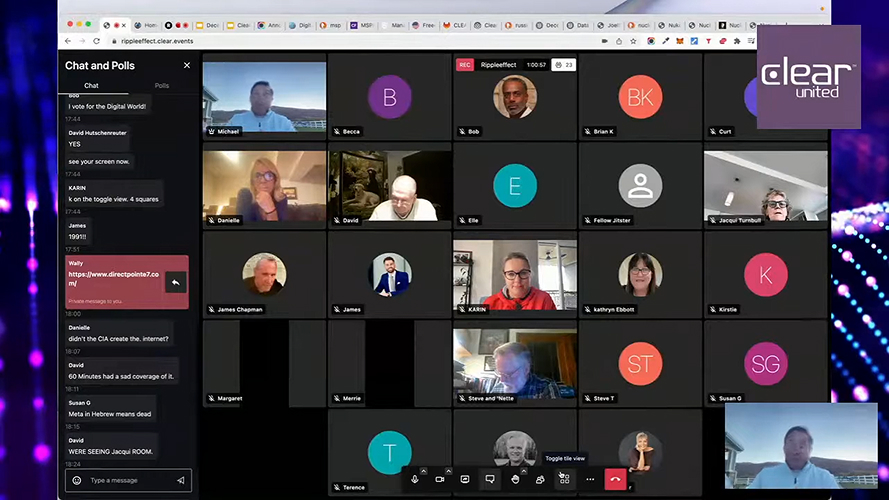Reply to Wally's private message
889x500 pixels.
(x=175, y=283)
